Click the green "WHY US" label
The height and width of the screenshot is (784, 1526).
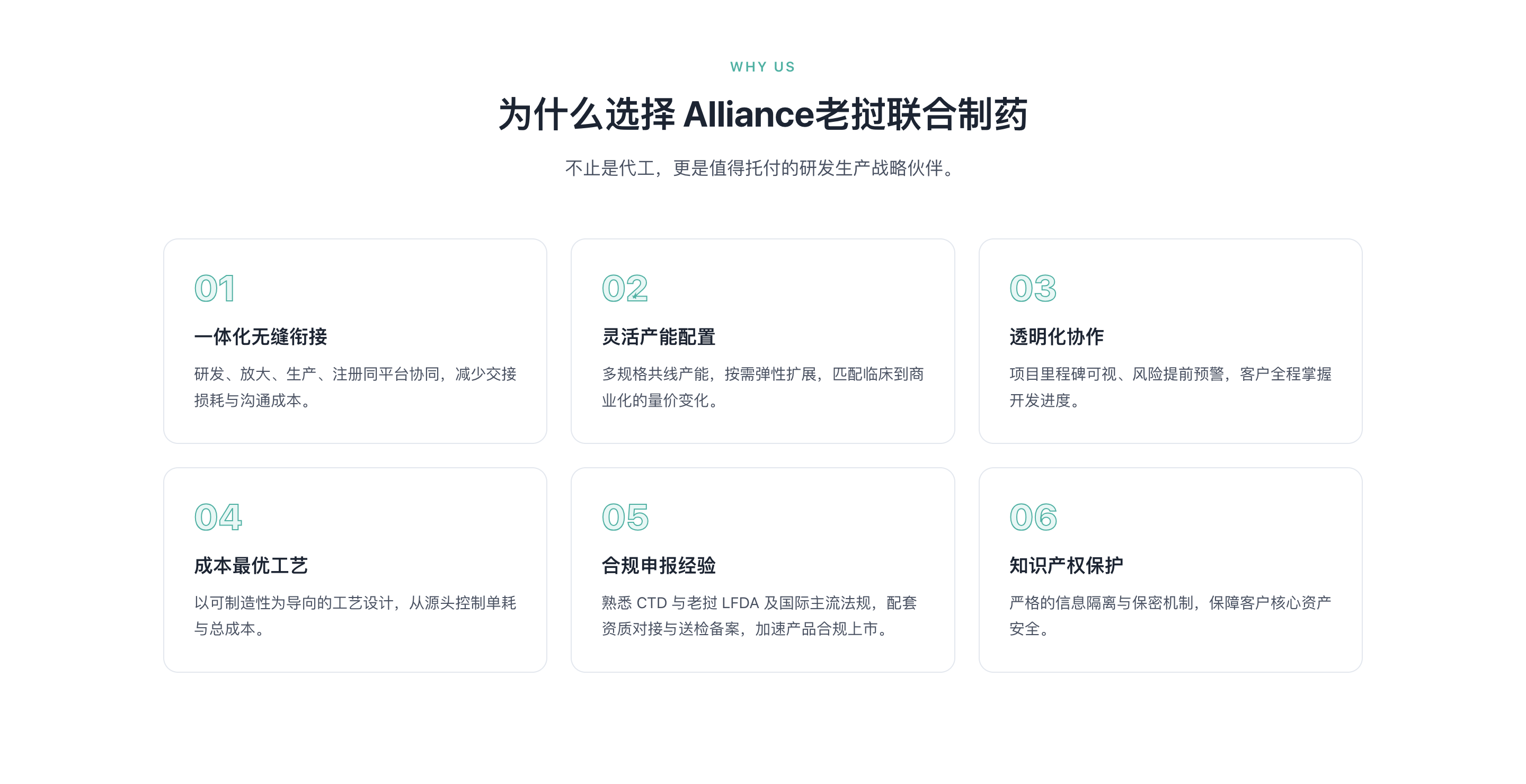762,67
